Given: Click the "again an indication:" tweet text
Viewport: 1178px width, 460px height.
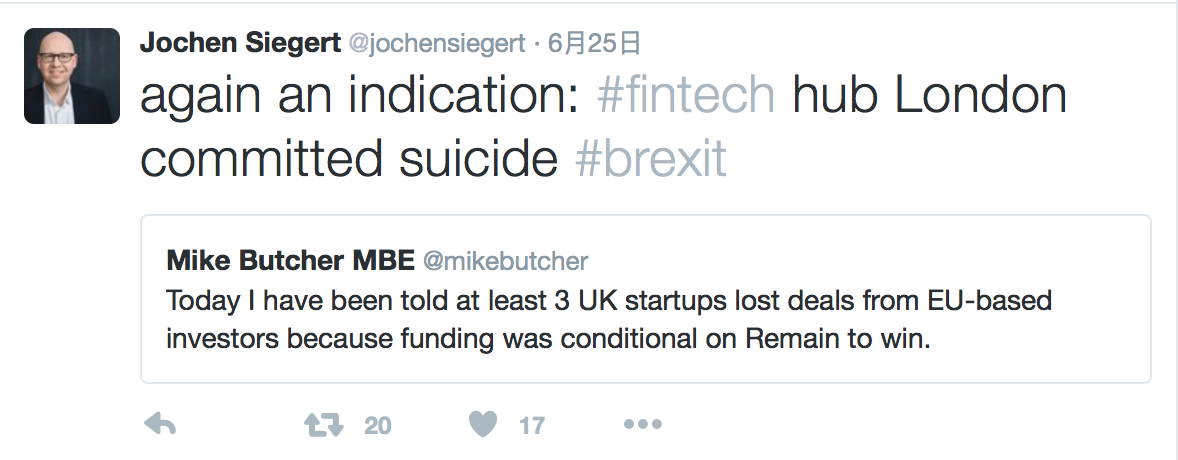Looking at the screenshot, I should 360,96.
